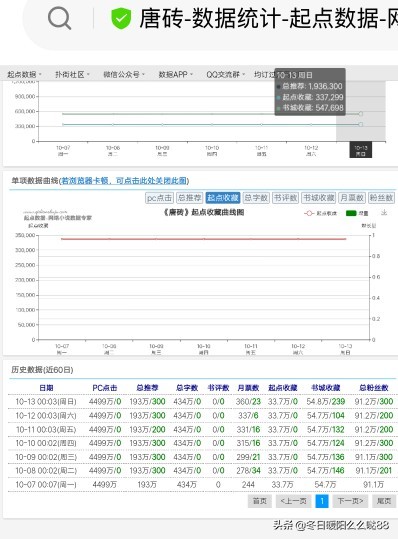Select the 10-10 00:02(周四) row date
398x539 pixels.
click(46, 443)
